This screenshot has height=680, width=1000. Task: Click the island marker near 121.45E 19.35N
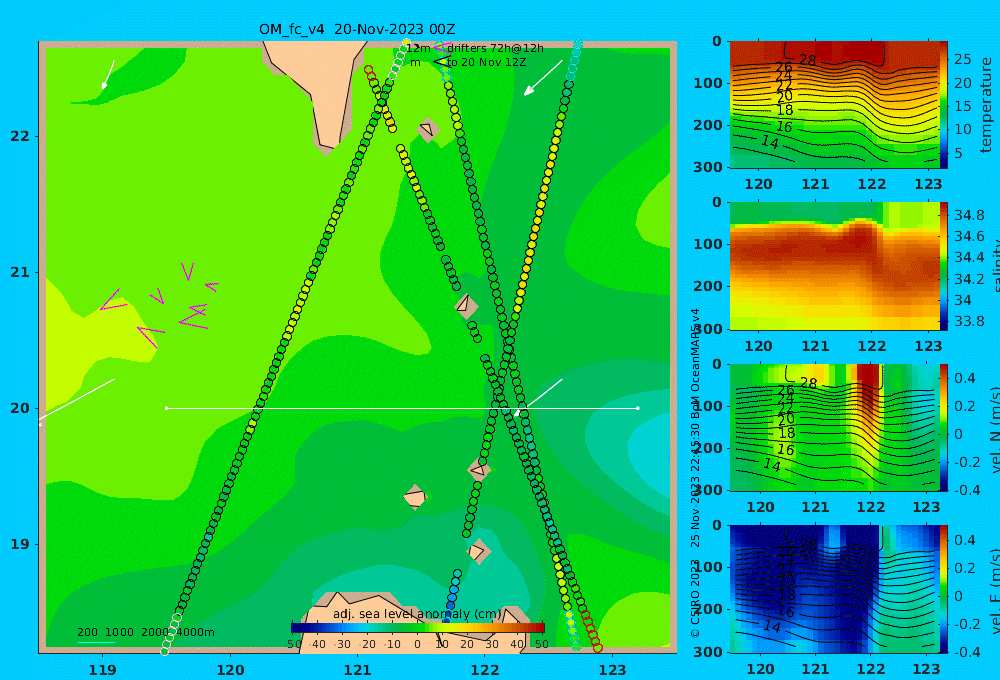[415, 497]
